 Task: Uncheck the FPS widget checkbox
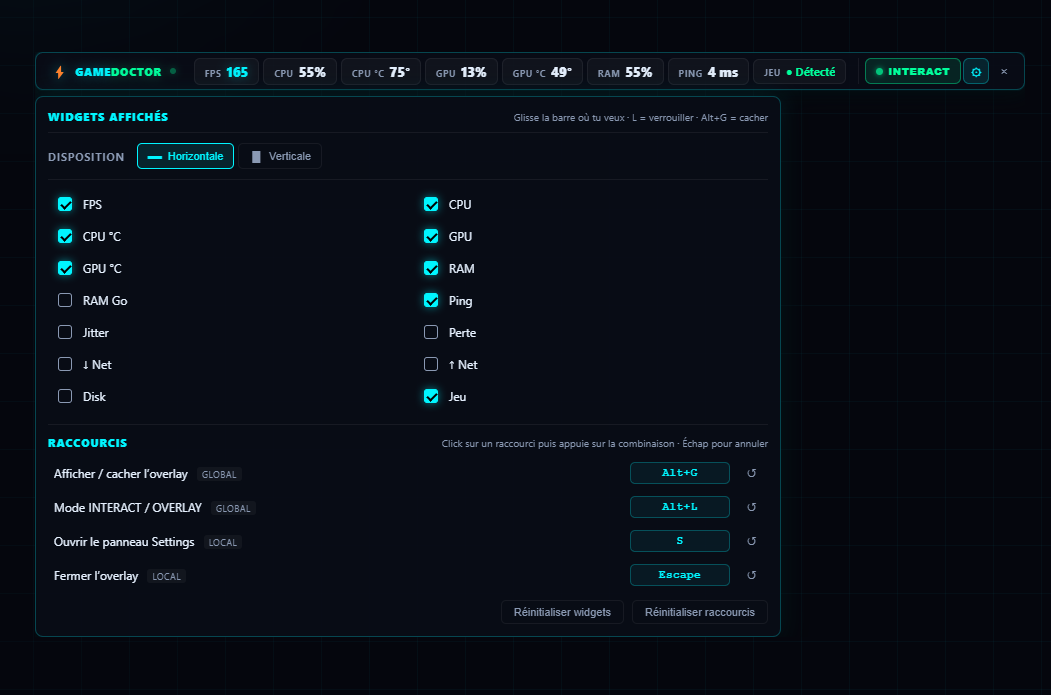point(65,204)
